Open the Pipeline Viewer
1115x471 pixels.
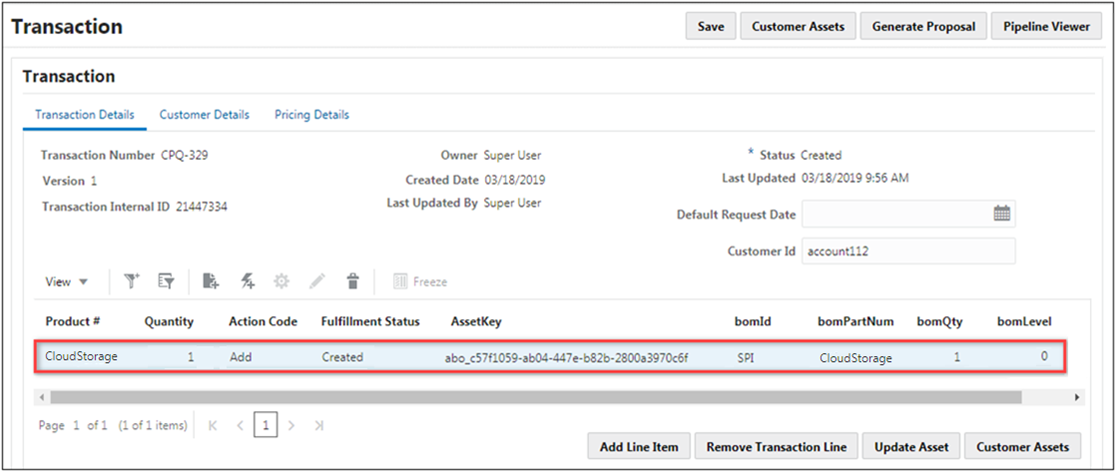coord(1047,27)
